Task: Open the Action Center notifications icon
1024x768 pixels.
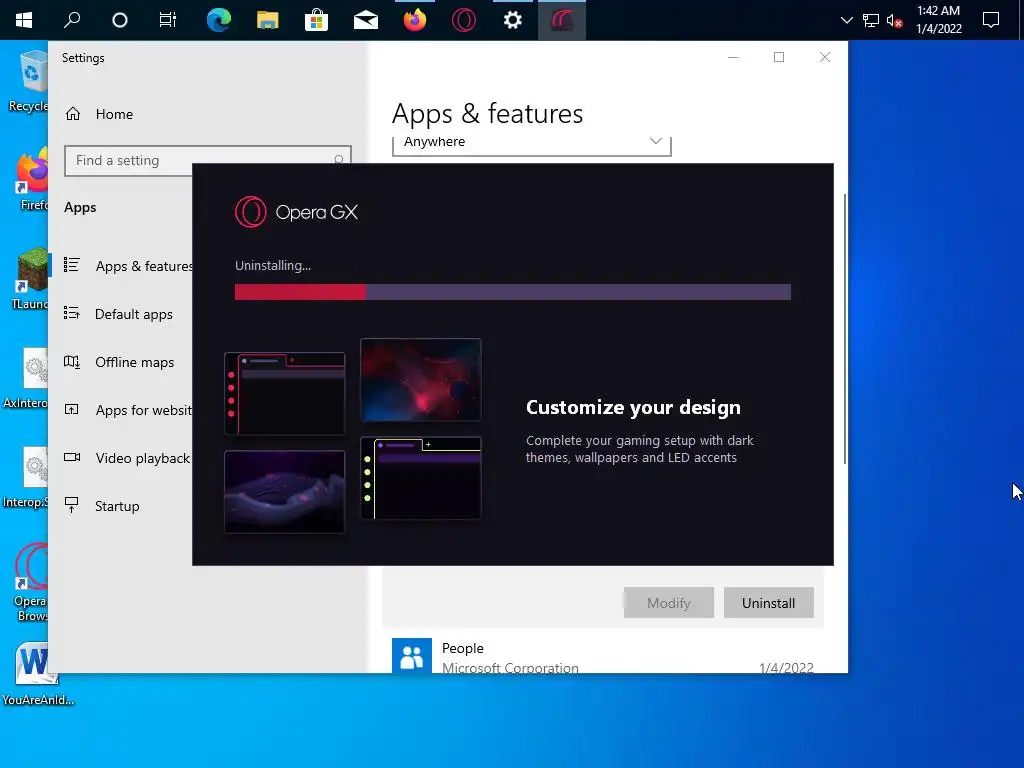Action: coord(991,20)
